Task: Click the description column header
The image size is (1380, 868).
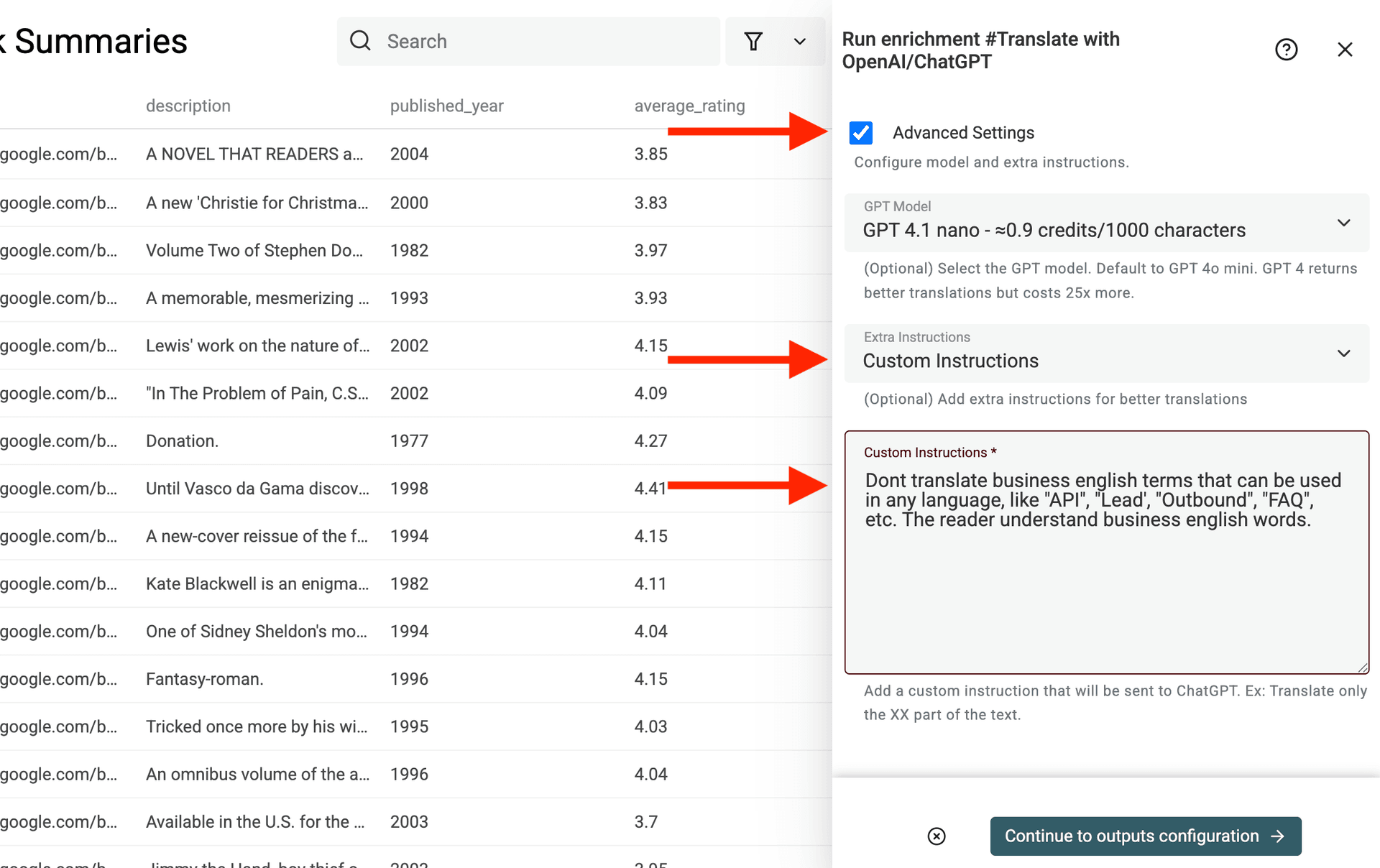Action: point(188,106)
